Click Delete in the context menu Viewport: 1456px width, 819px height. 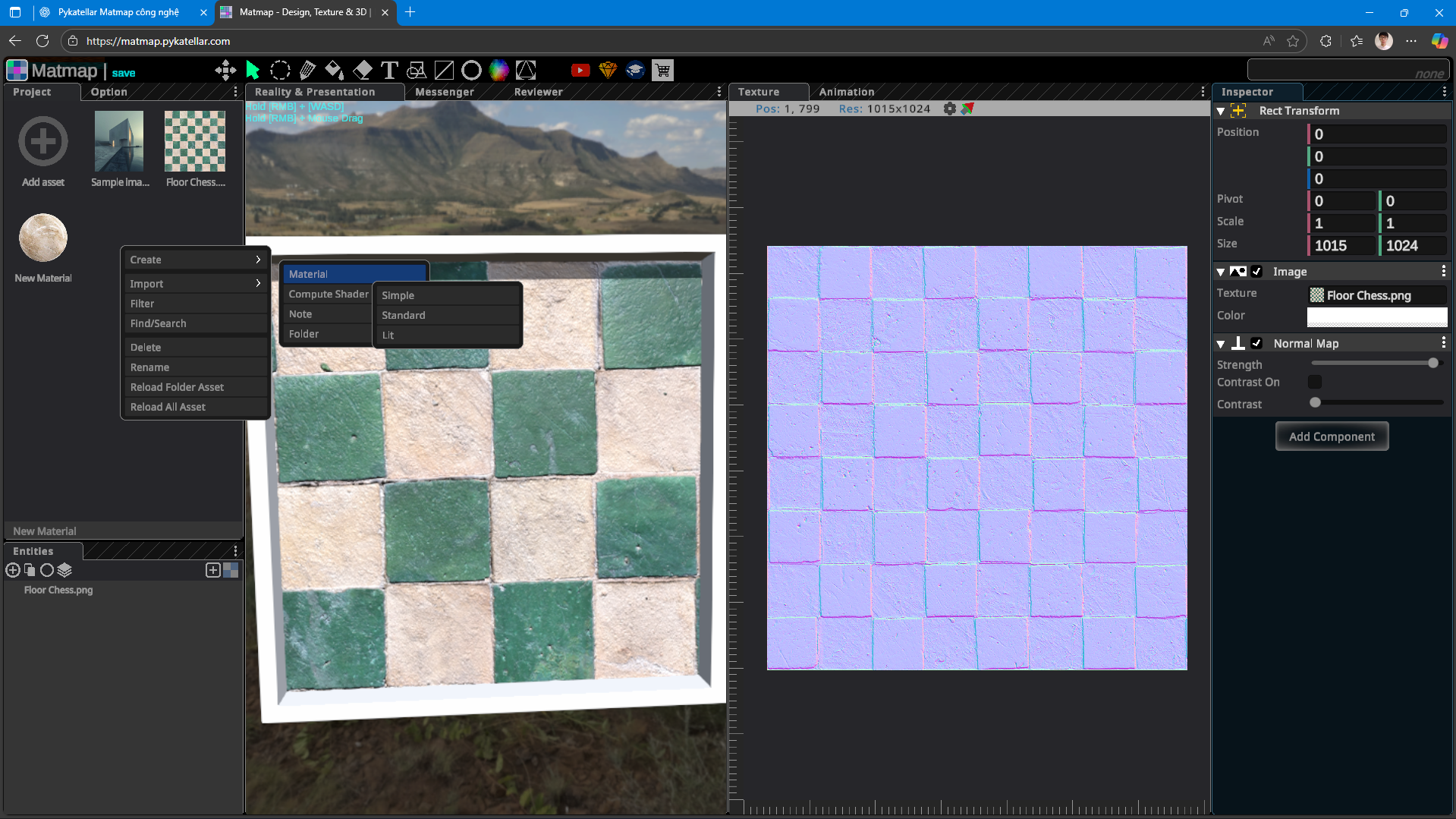pyautogui.click(x=196, y=347)
